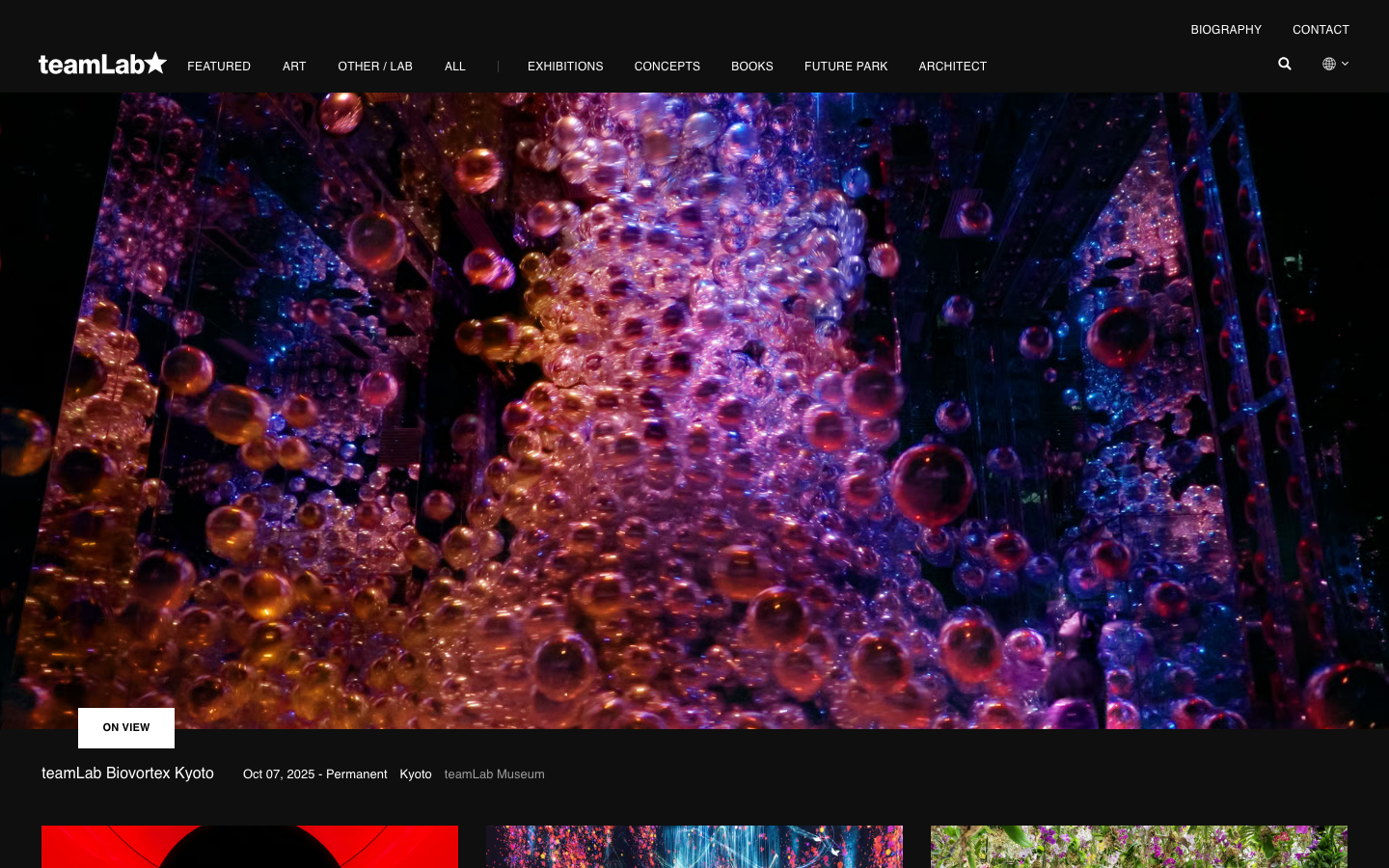
Task: Open FUTURE PARK link
Action: pos(846,67)
